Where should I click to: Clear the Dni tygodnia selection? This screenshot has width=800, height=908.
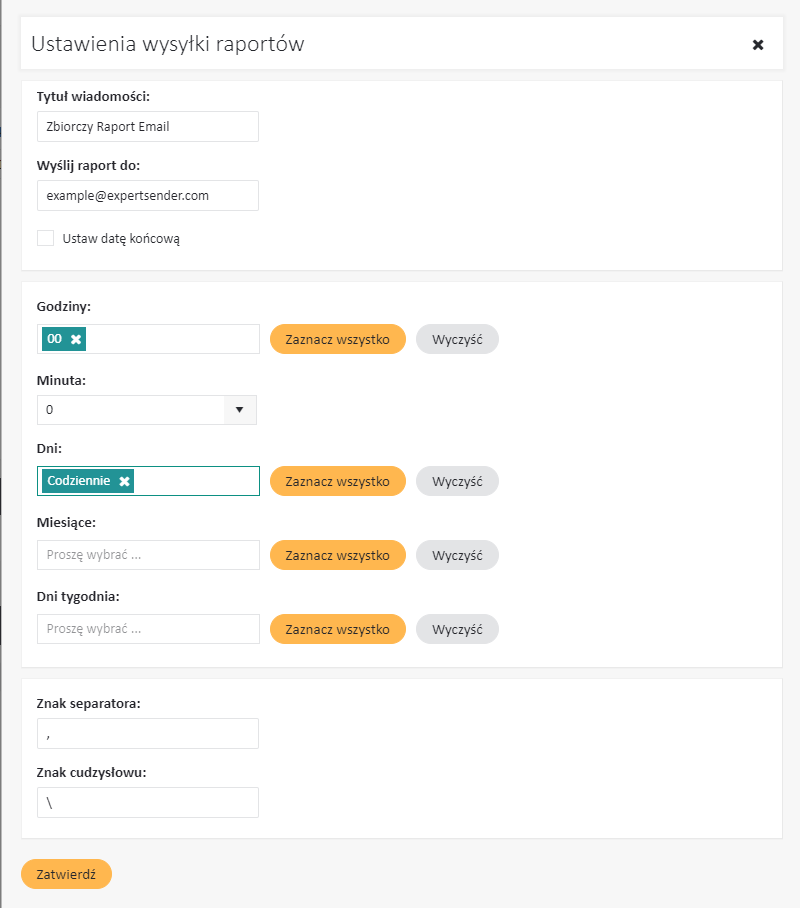click(457, 629)
